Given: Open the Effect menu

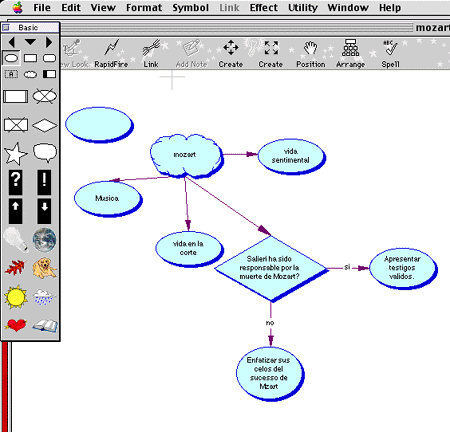Looking at the screenshot, I should tap(263, 7).
